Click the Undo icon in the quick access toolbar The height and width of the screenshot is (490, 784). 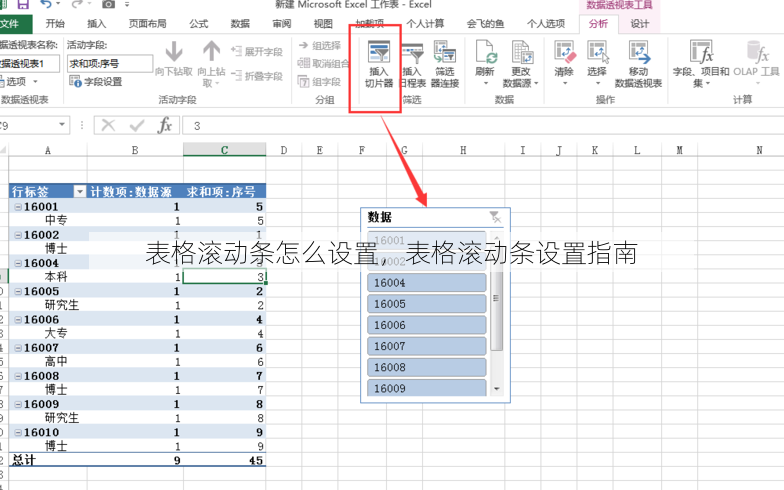(x=46, y=4)
